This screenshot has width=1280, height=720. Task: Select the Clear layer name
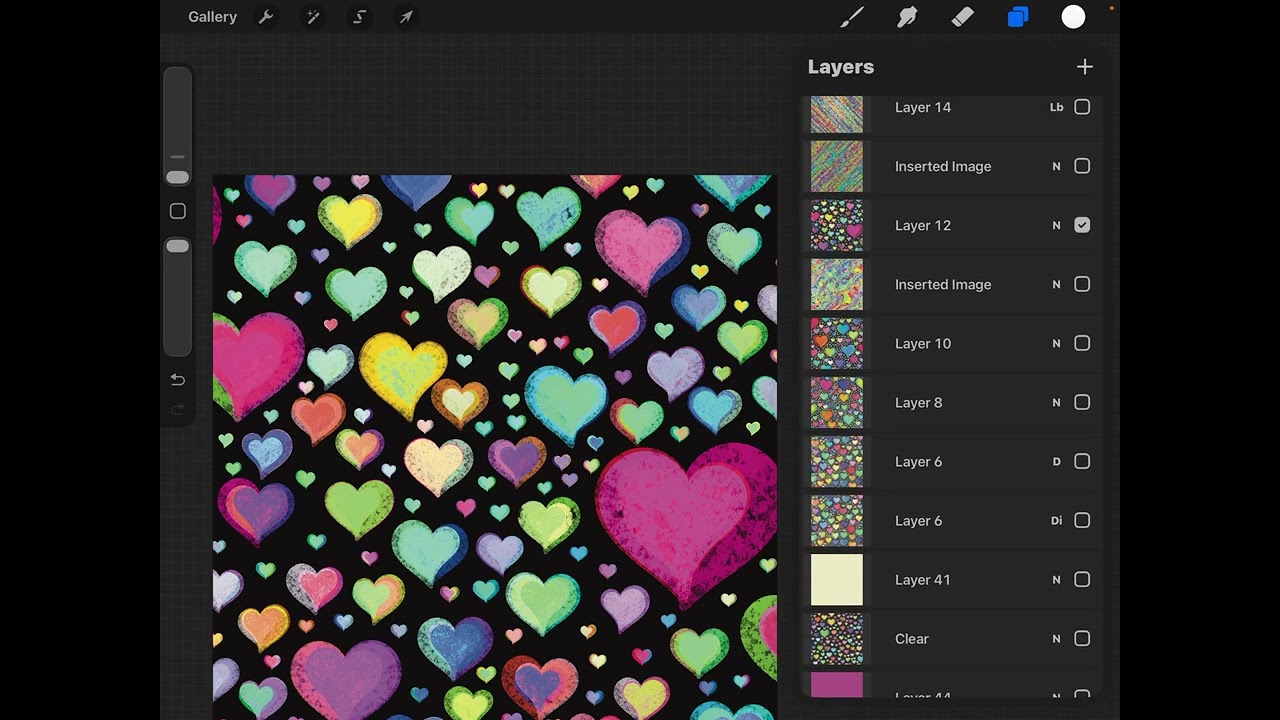[x=911, y=638]
